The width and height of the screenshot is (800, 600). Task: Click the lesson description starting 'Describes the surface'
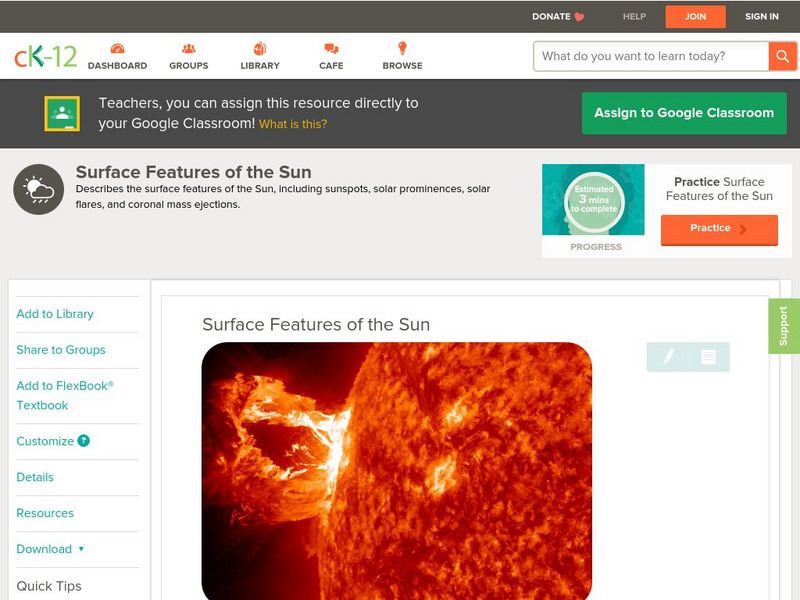[283, 196]
